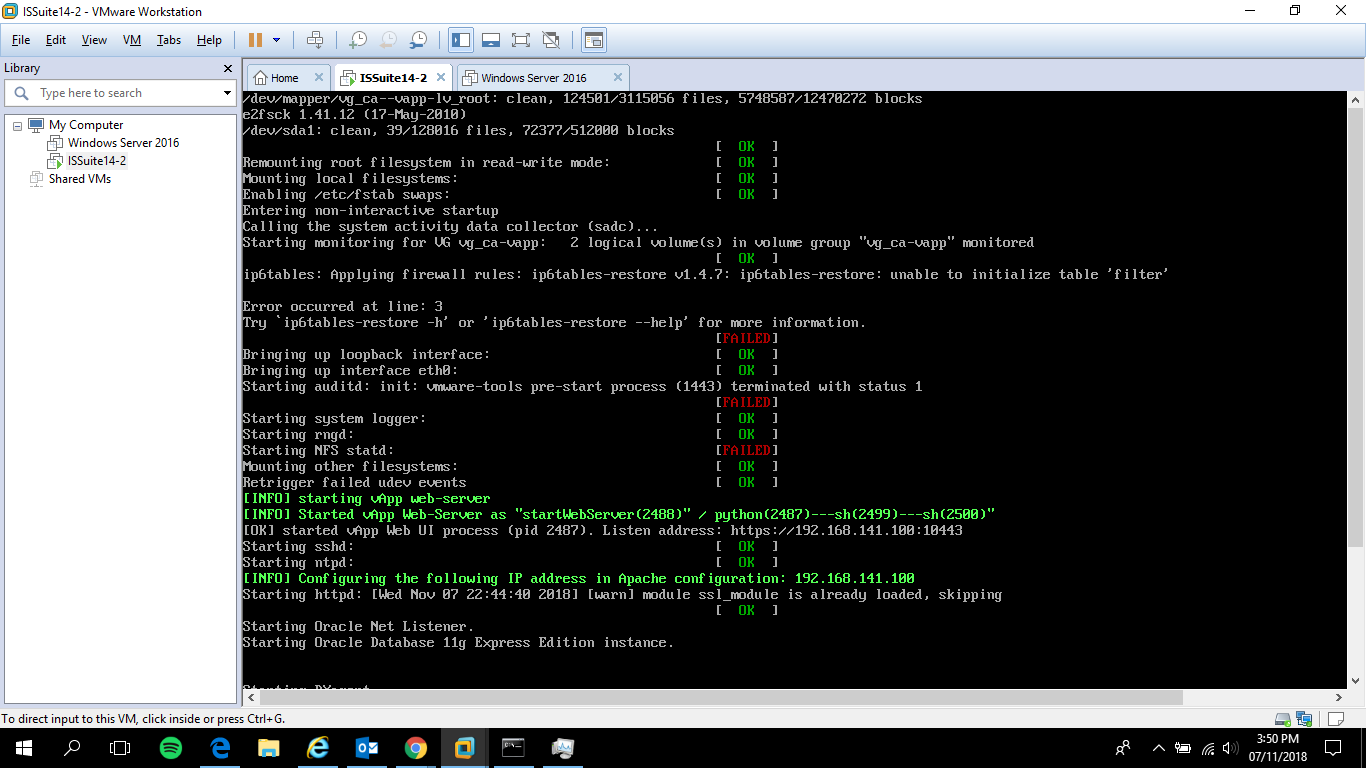Viewport: 1366px width, 768px height.
Task: Open Microsoft Edge from the taskbar
Action: [220, 748]
